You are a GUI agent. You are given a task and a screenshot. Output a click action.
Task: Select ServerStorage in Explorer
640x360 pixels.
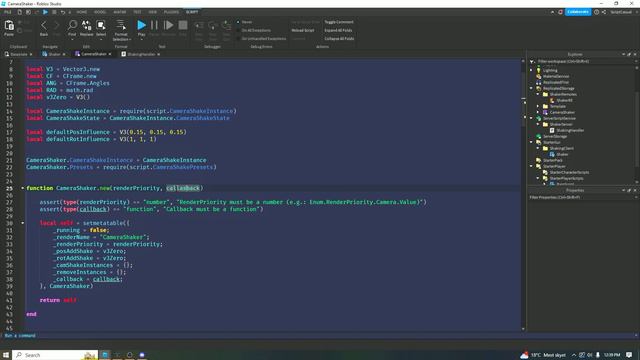(x=555, y=136)
